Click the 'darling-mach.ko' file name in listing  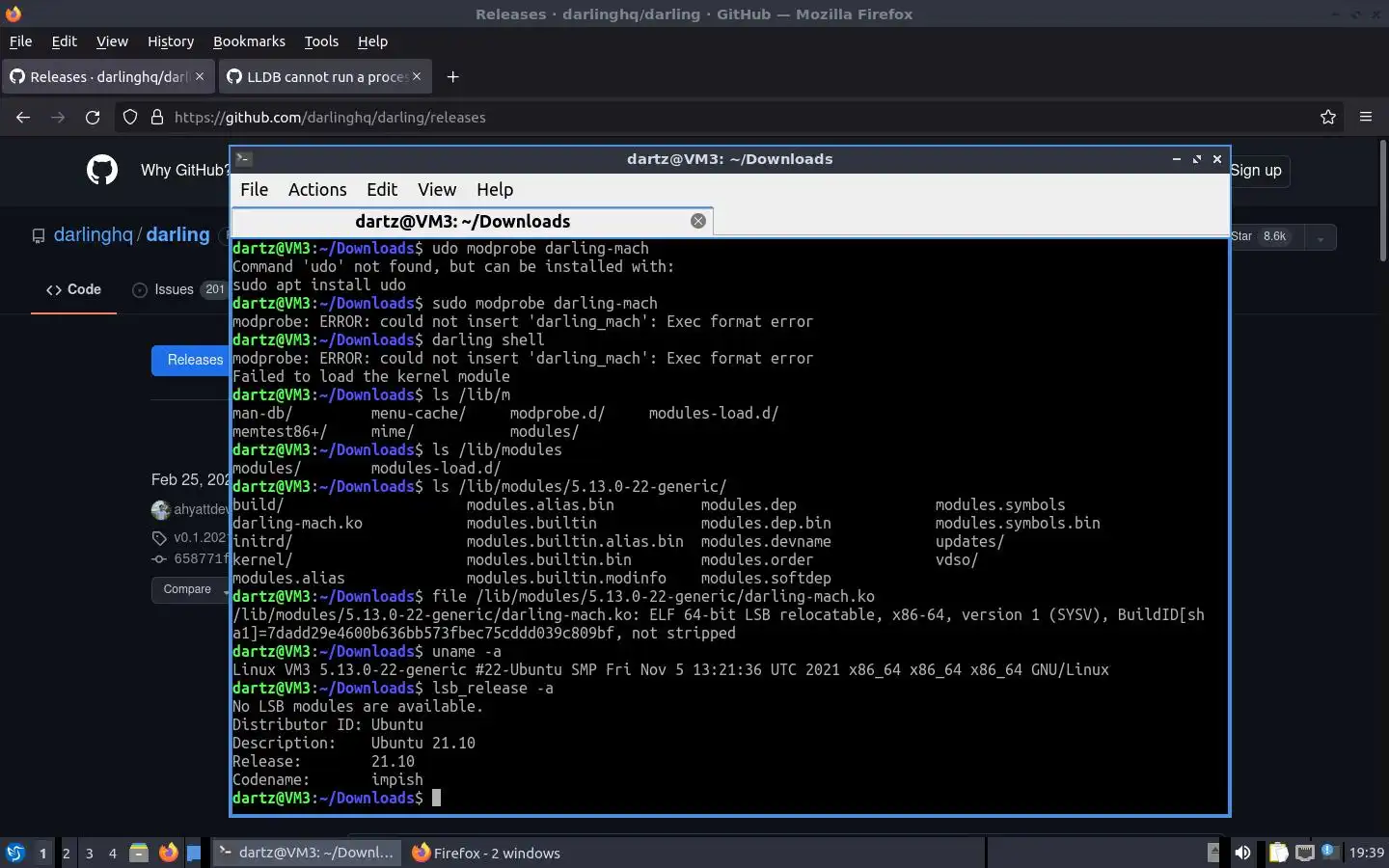(297, 523)
